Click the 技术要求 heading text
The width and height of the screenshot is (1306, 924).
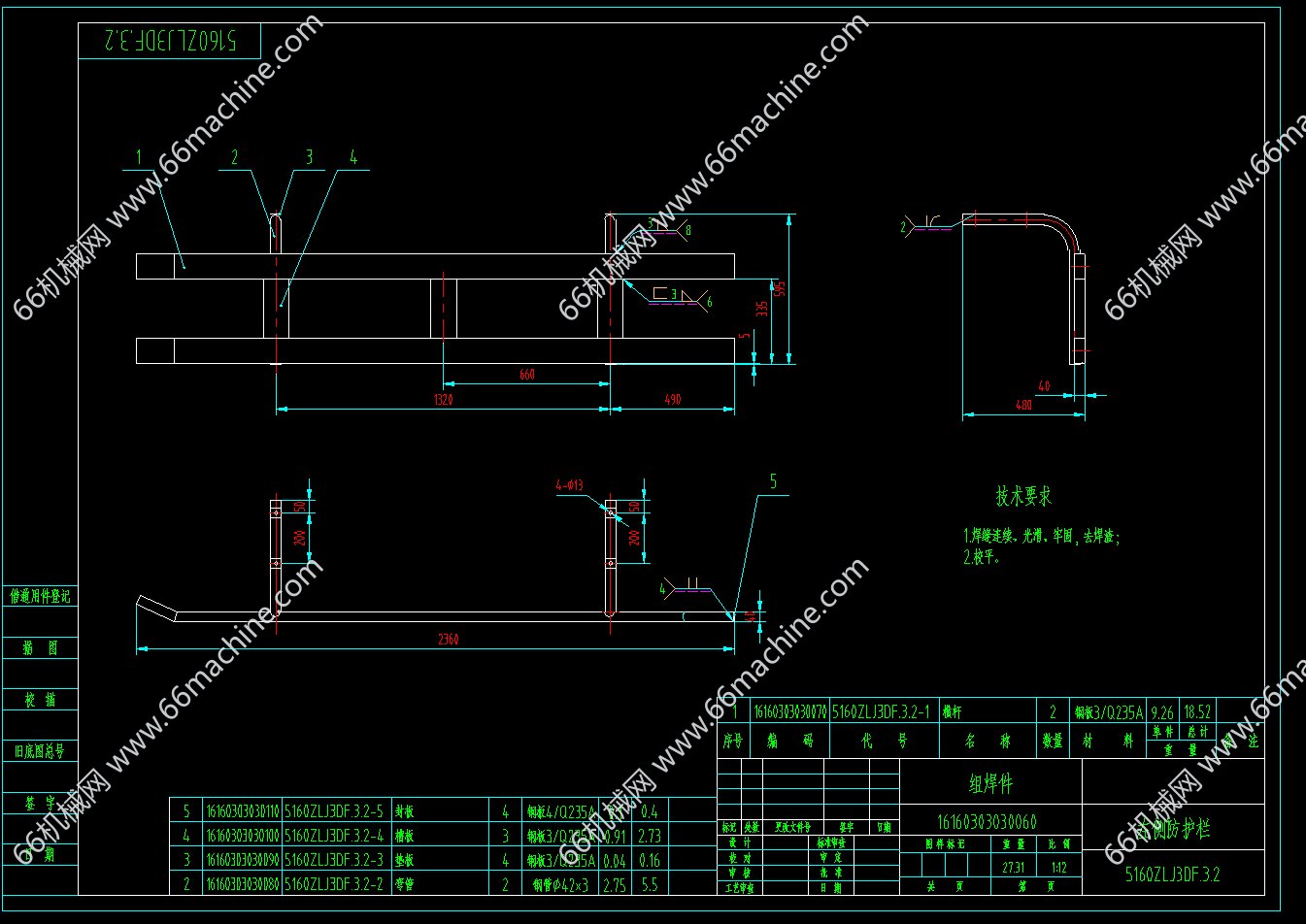[x=1023, y=497]
